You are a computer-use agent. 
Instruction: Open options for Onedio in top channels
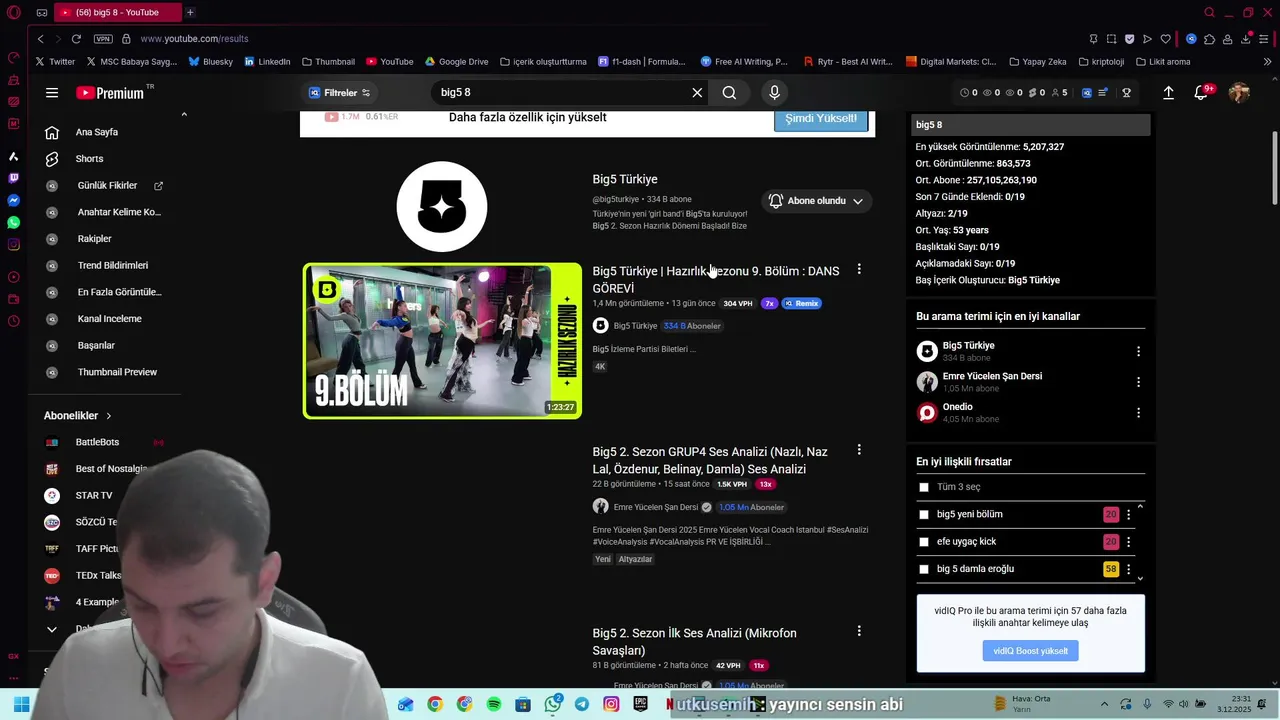[x=1138, y=413]
